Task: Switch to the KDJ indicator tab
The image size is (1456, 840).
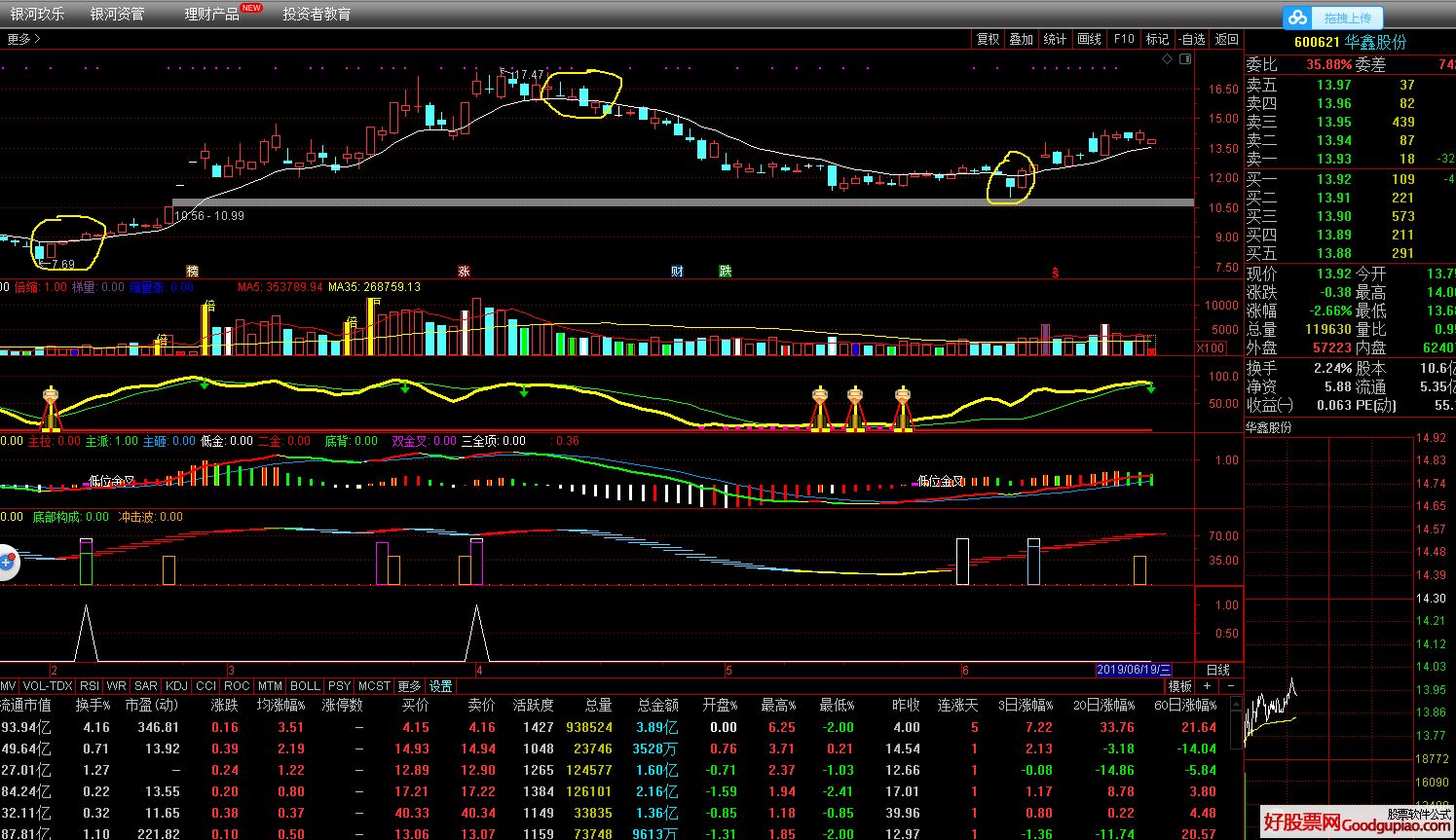Action: coord(176,686)
